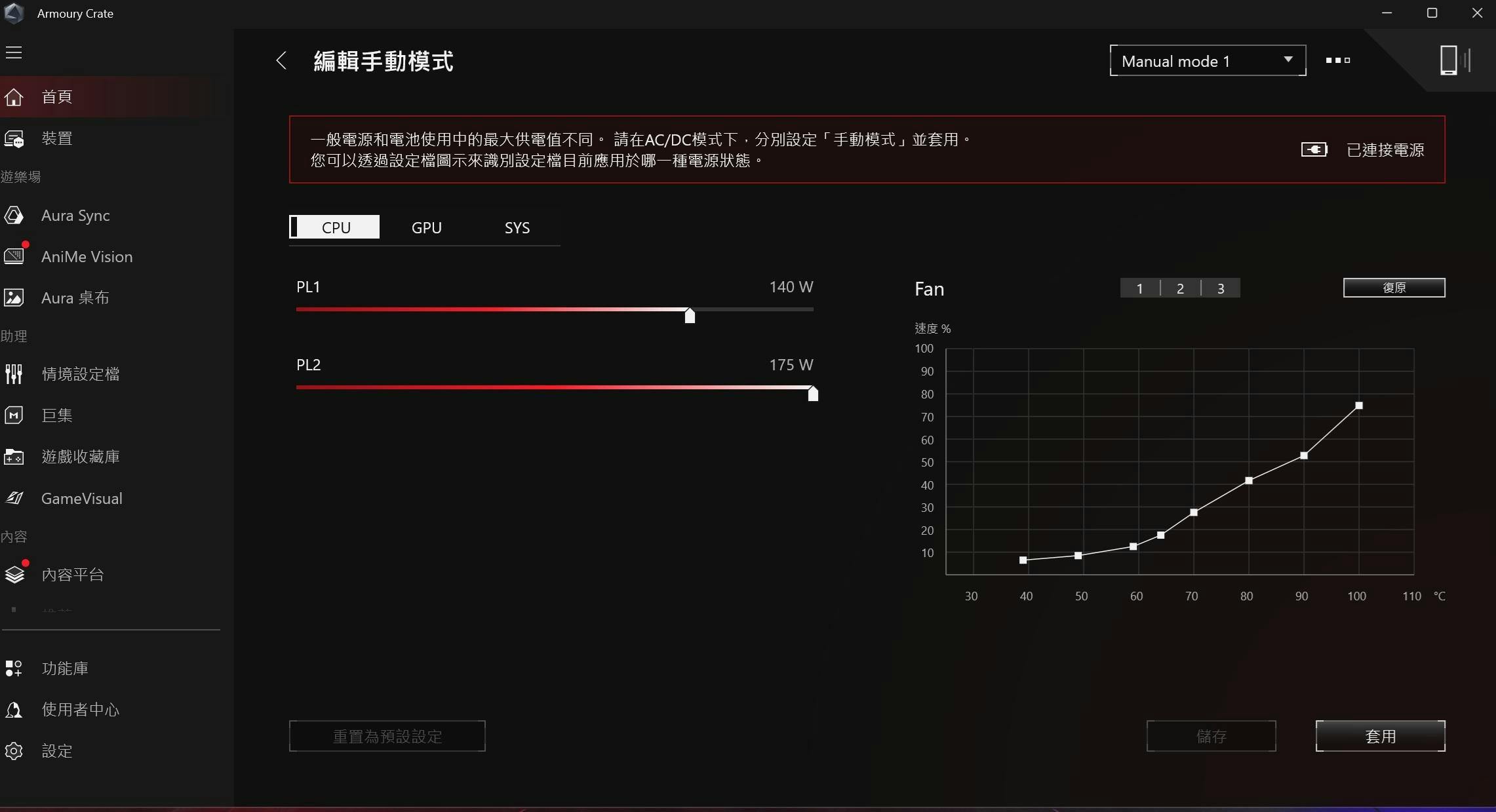Click the PL1 slider handle
Screen dimensions: 1496x812
tap(690, 315)
